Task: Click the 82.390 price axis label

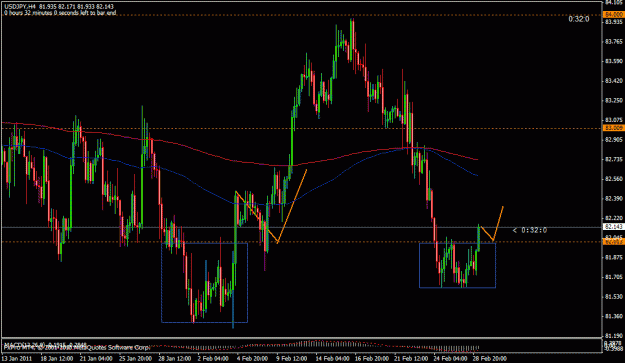Action: coord(614,198)
